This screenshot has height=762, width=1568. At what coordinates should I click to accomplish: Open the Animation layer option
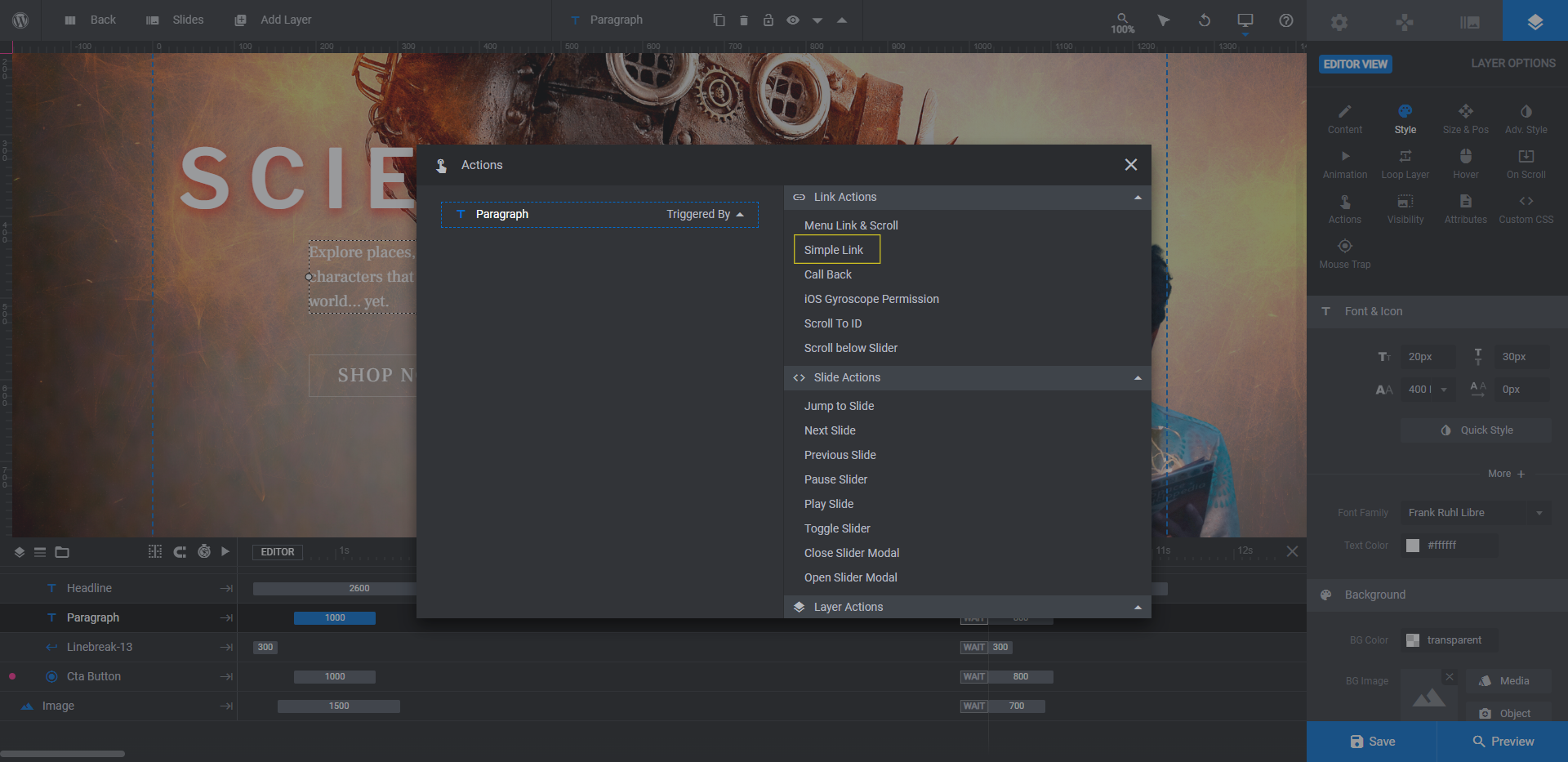coord(1345,164)
